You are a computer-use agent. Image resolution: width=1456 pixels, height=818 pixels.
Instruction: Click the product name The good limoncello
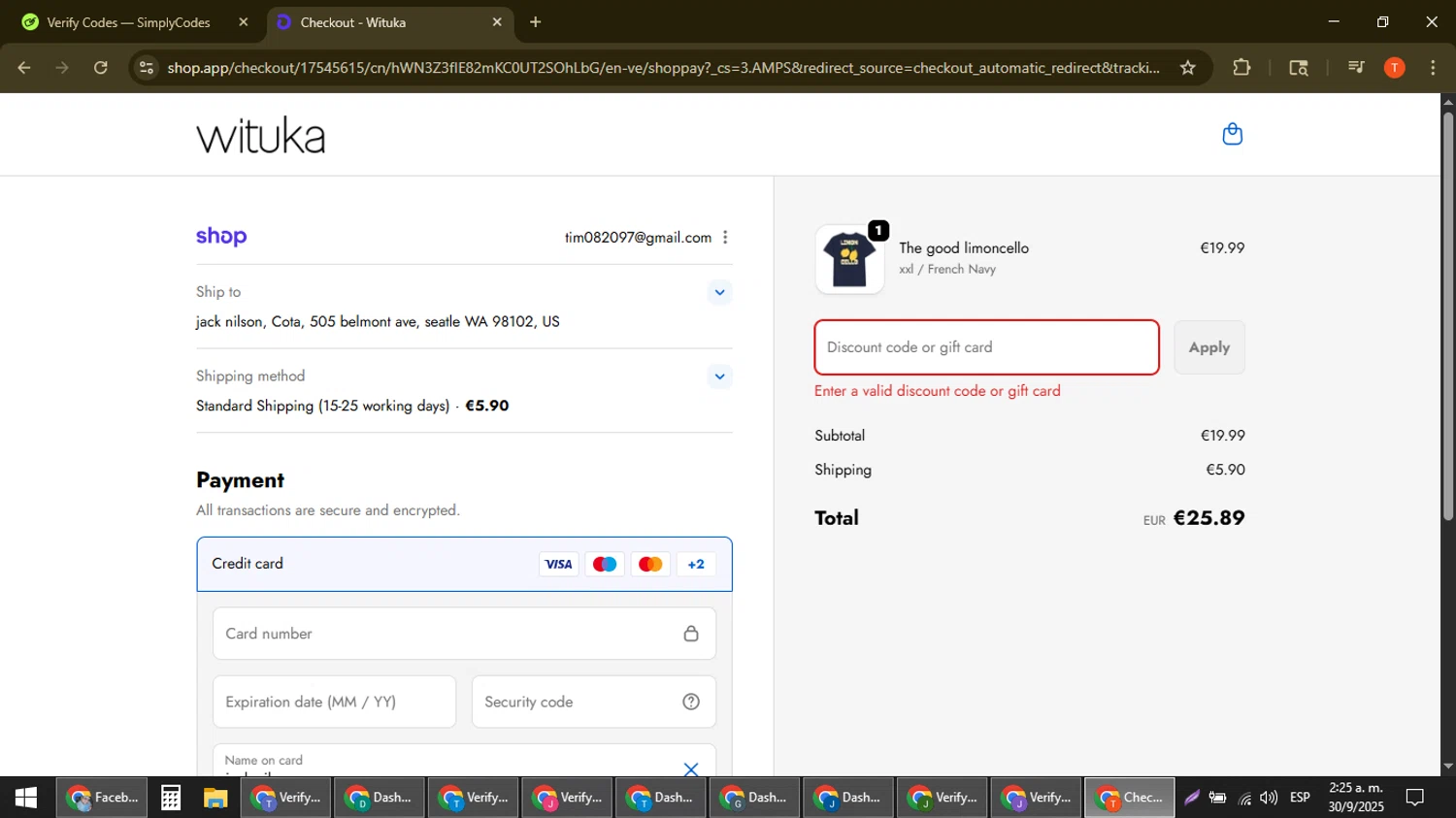(x=964, y=248)
